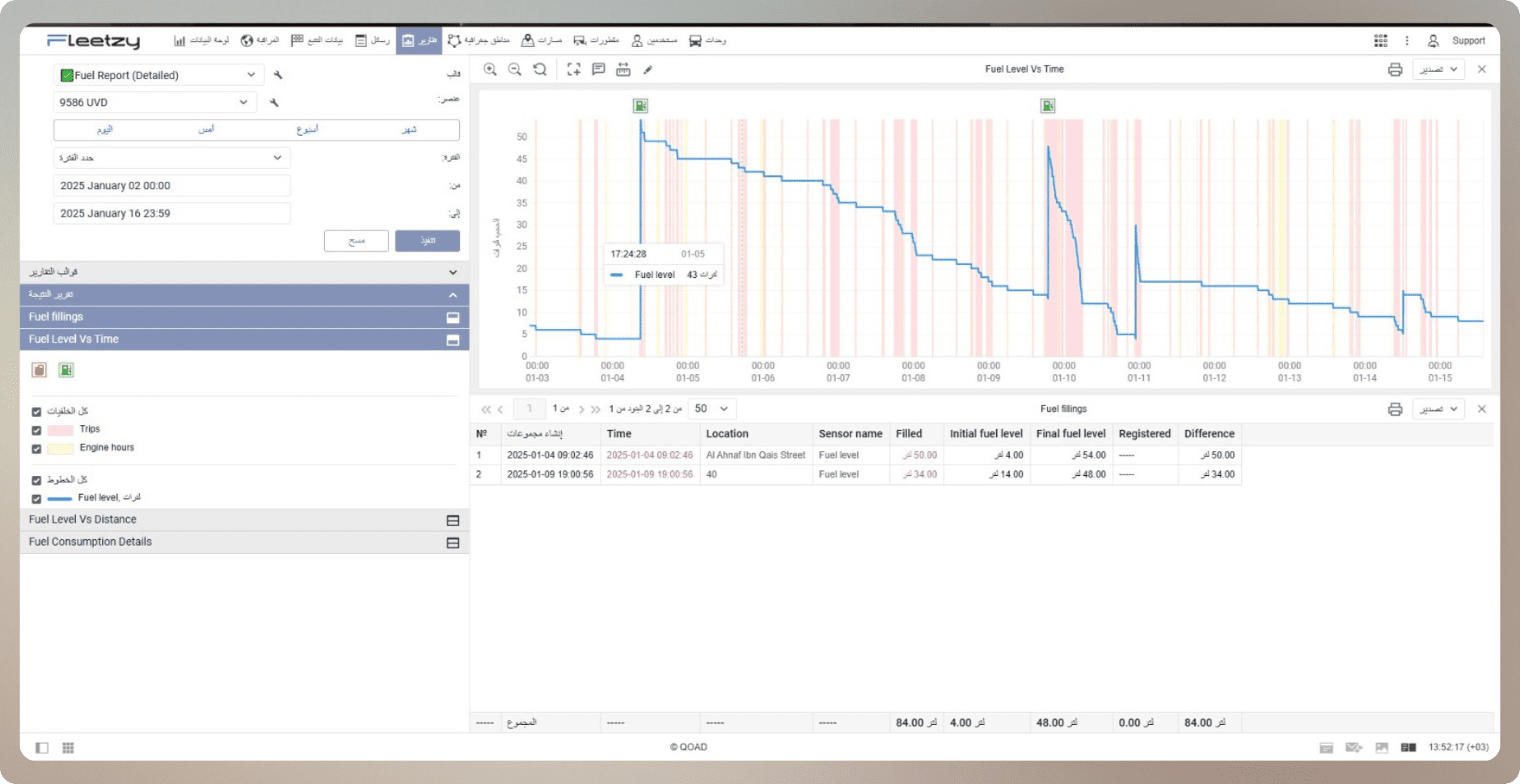The image size is (1520, 784).
Task: Click the Support user account icon
Action: tap(1433, 40)
